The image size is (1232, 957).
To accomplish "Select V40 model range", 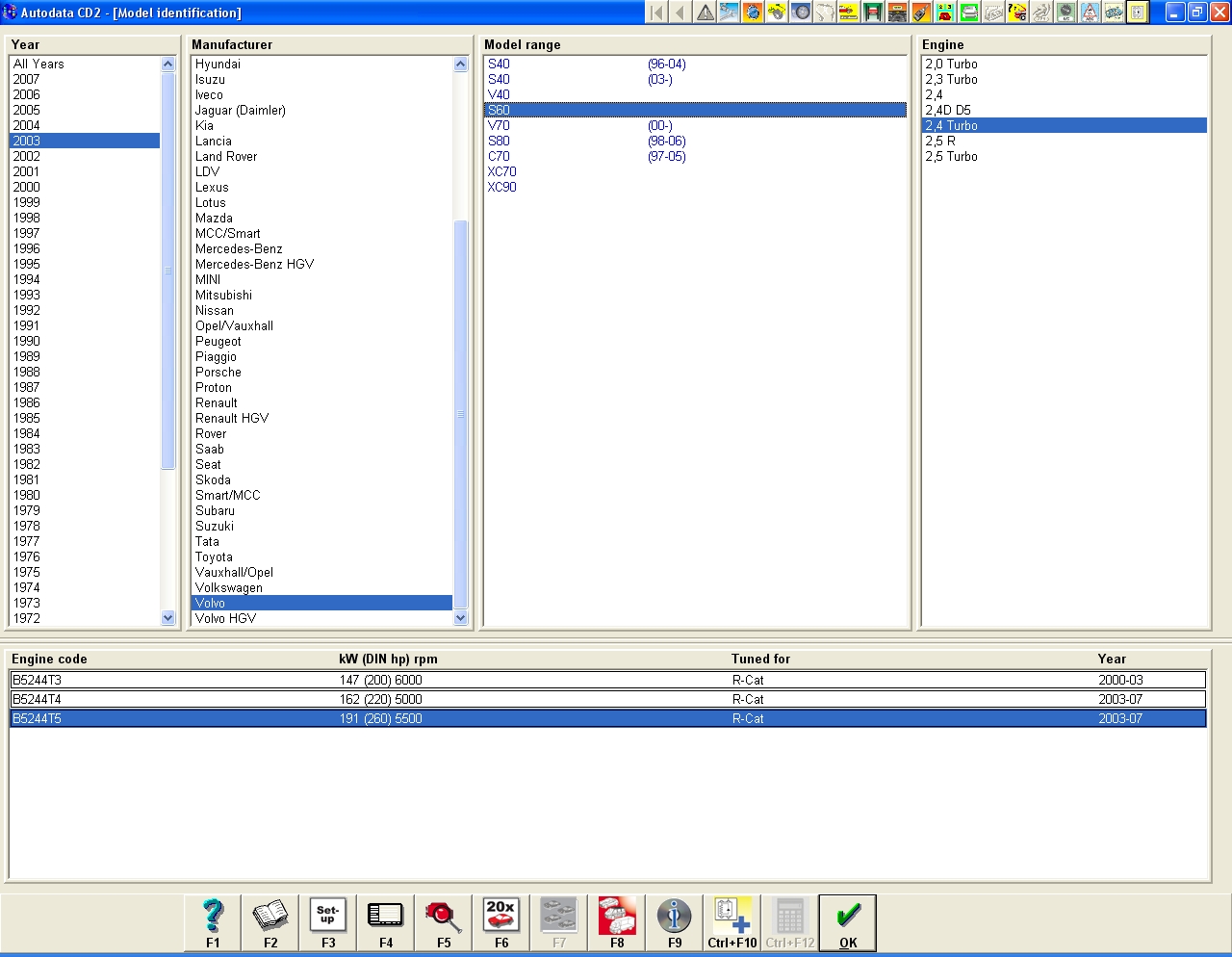I will pyautogui.click(x=695, y=94).
